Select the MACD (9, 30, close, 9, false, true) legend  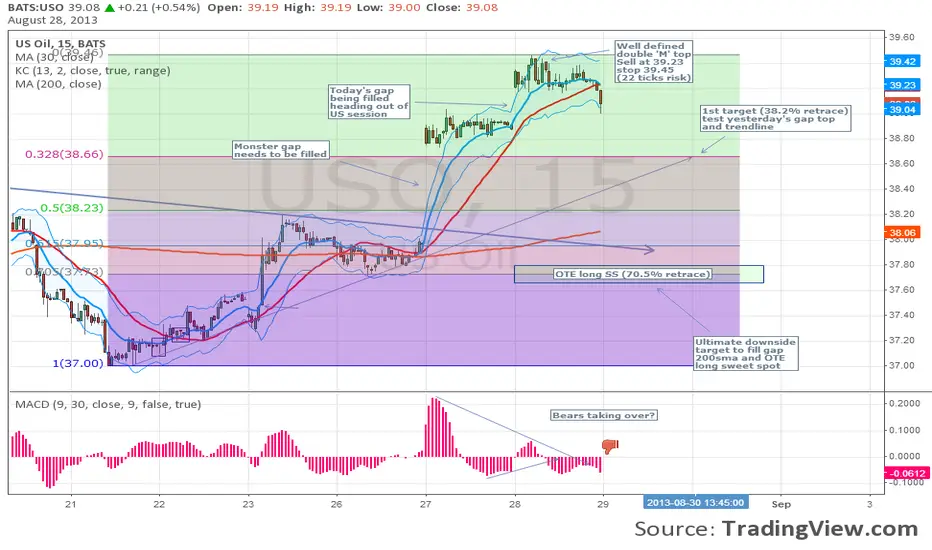pos(108,404)
